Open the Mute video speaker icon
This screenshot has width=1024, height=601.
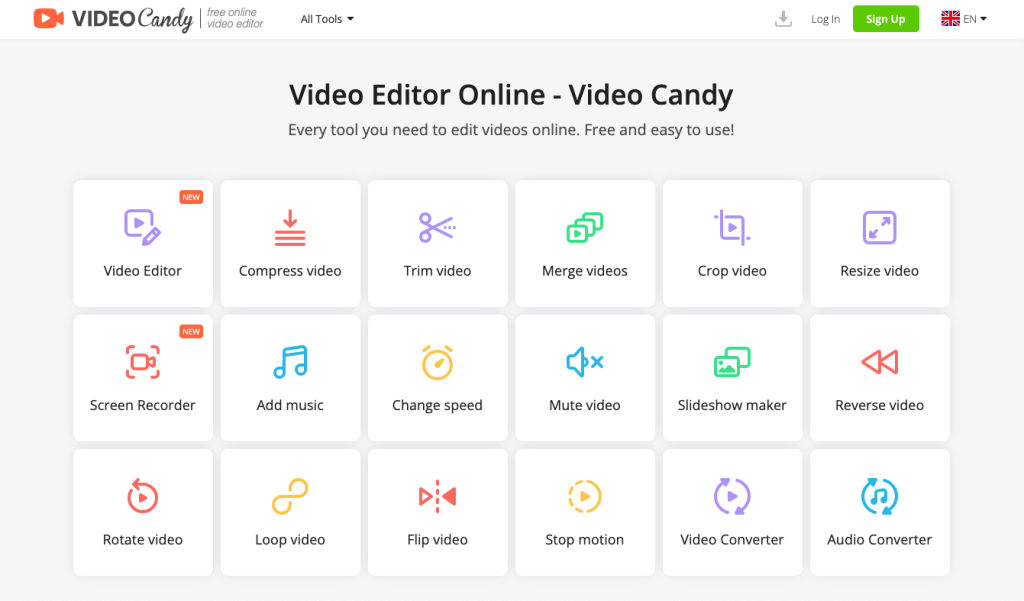tap(584, 361)
